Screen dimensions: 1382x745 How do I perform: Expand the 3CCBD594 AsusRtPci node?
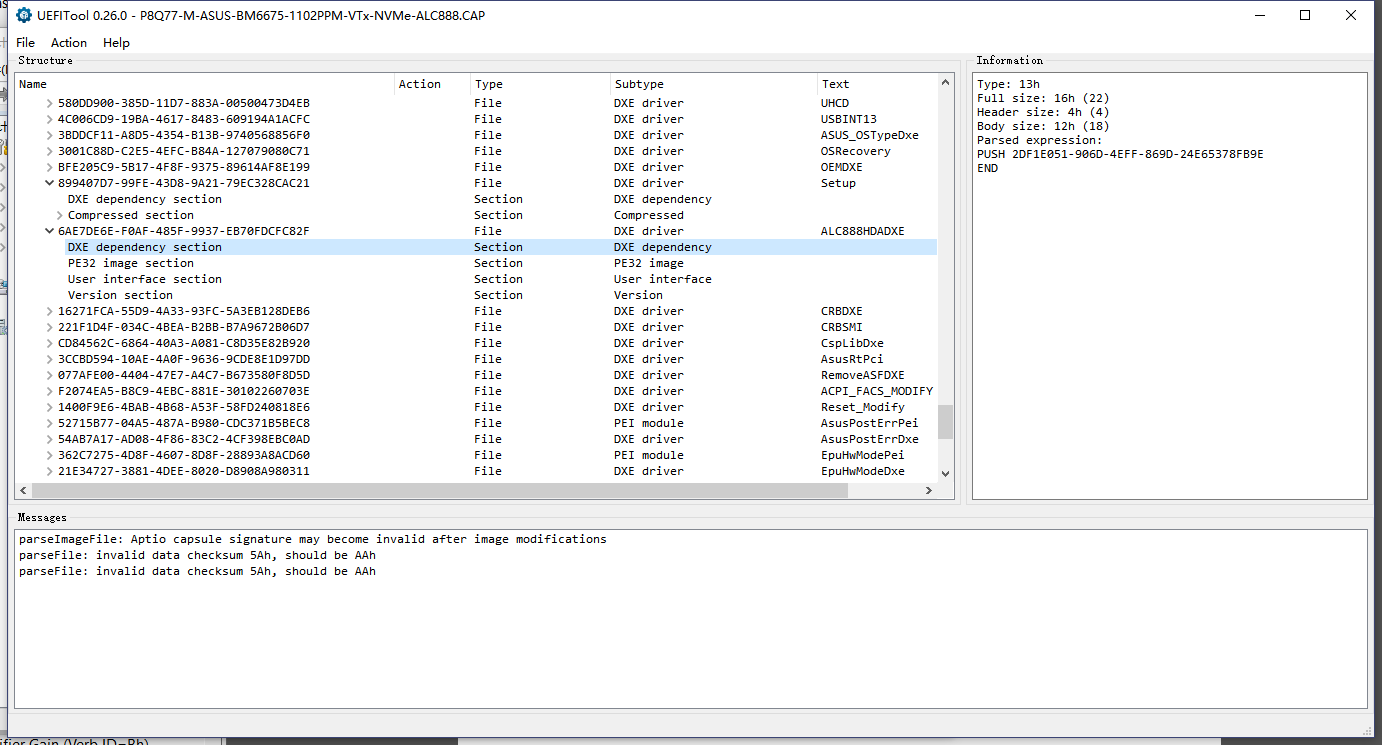50,359
